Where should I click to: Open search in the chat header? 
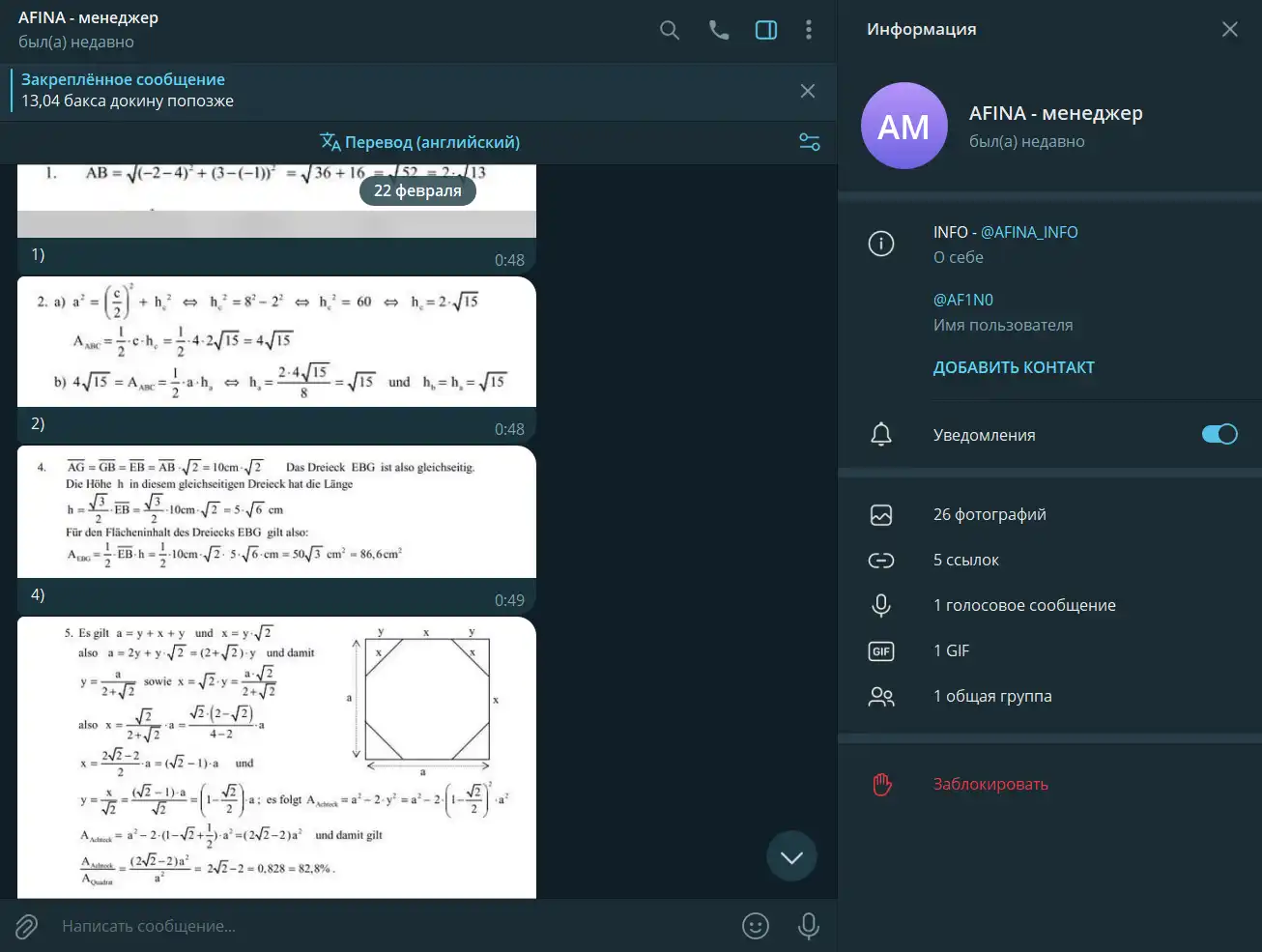click(670, 30)
